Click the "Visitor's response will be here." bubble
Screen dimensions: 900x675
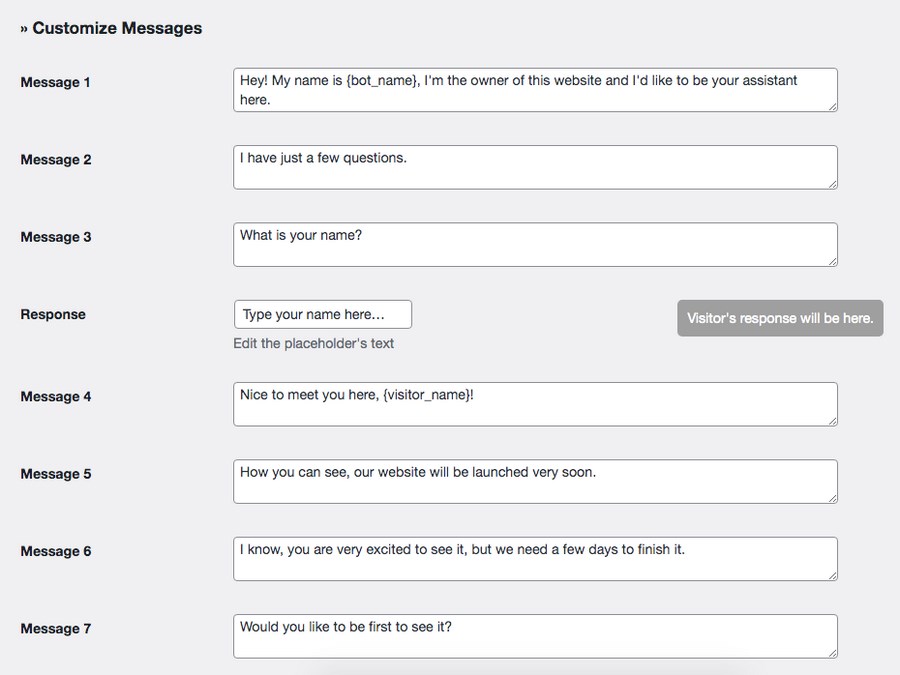(780, 318)
